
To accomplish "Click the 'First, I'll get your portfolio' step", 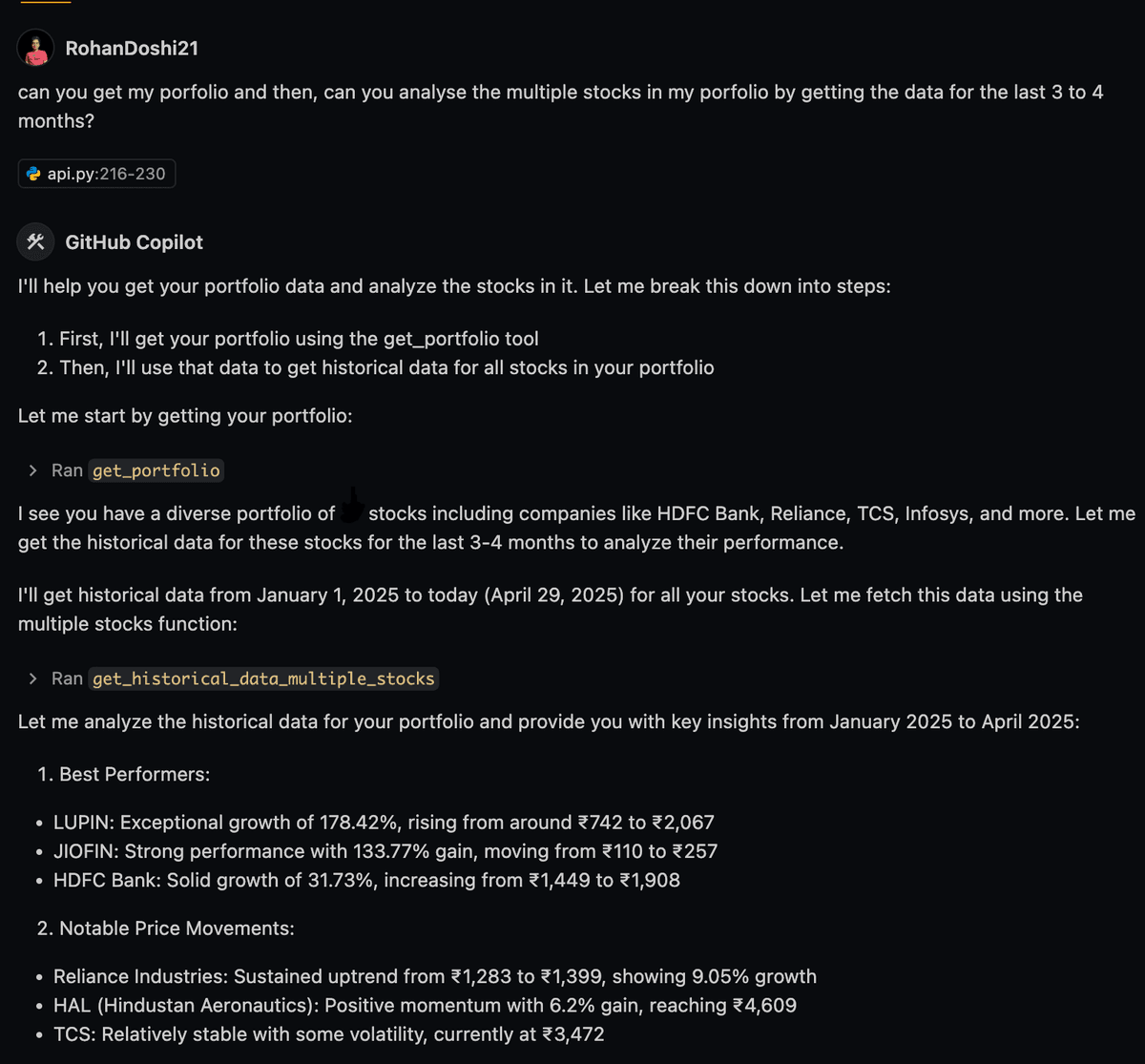I will click(288, 339).
